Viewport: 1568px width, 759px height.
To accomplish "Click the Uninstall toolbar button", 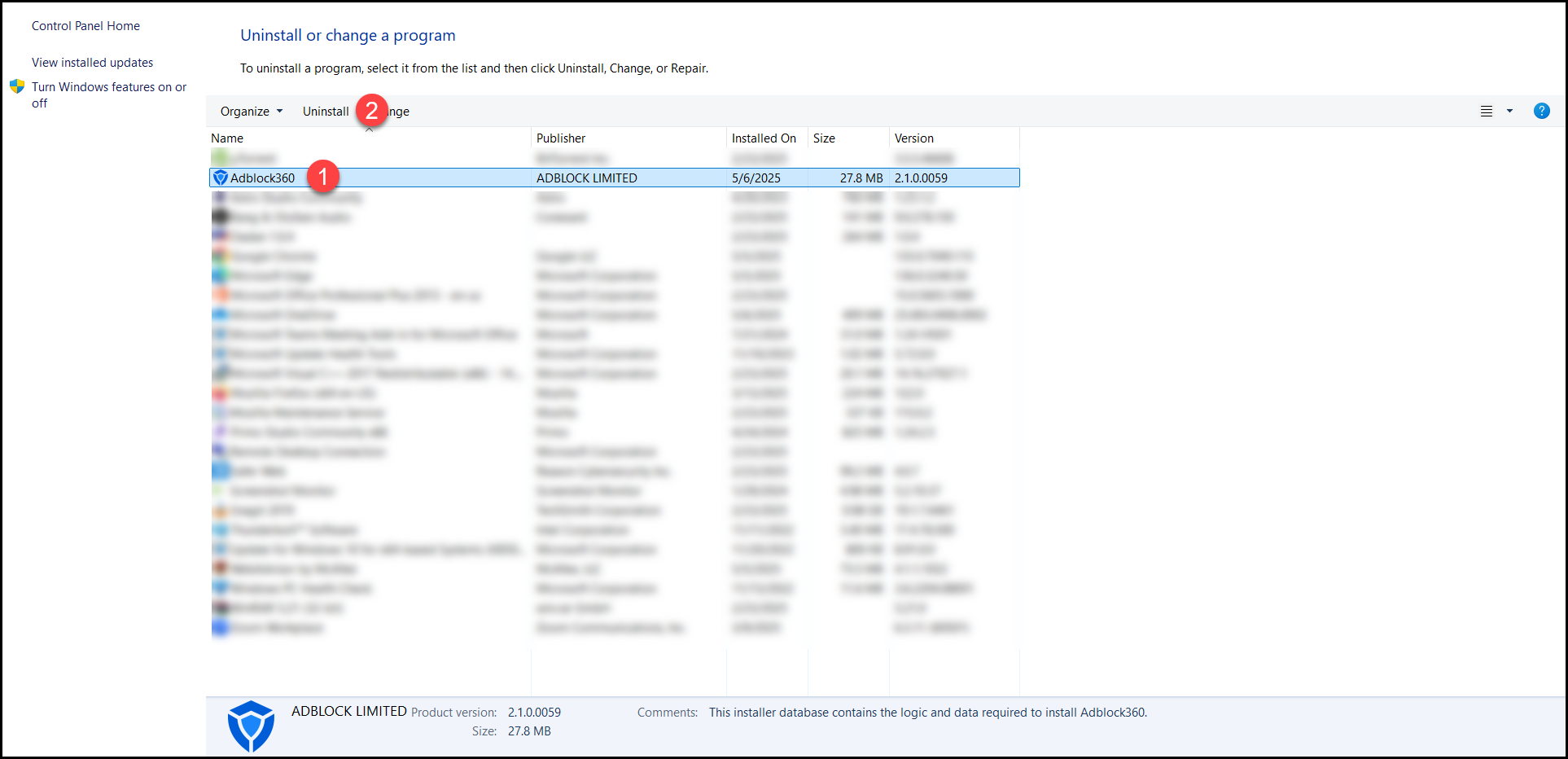I will [x=326, y=112].
